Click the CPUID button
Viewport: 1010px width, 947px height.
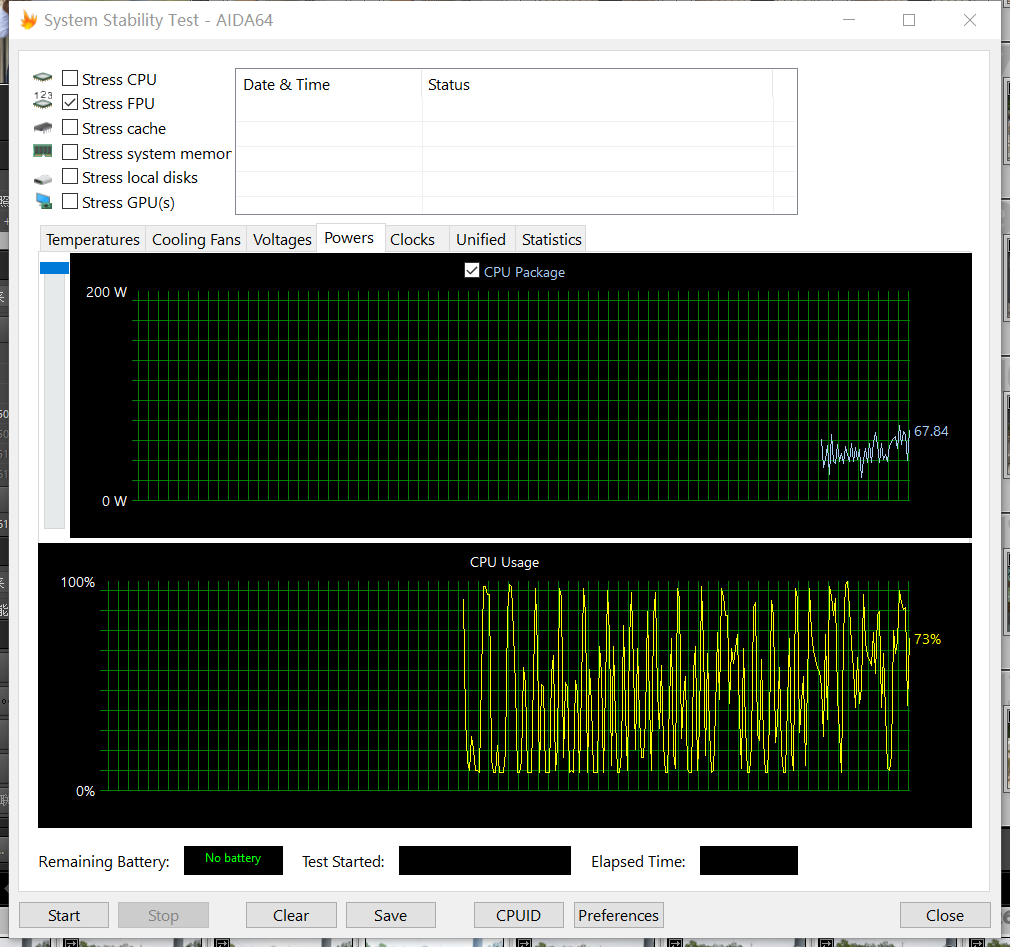click(x=518, y=915)
